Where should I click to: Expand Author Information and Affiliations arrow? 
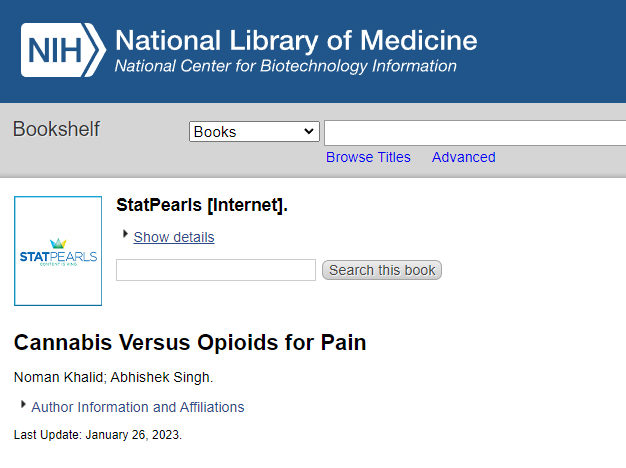pos(23,404)
